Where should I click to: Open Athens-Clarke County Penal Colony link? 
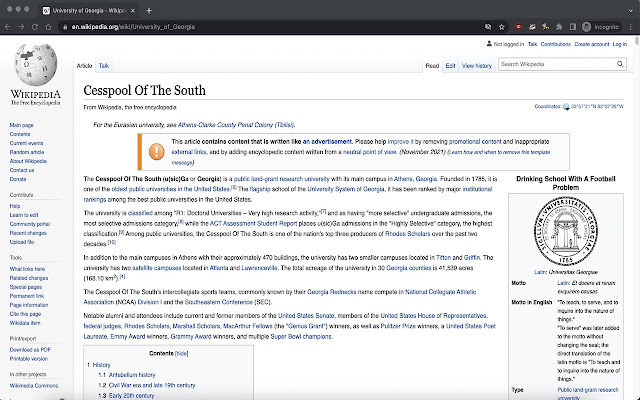[x=236, y=125]
